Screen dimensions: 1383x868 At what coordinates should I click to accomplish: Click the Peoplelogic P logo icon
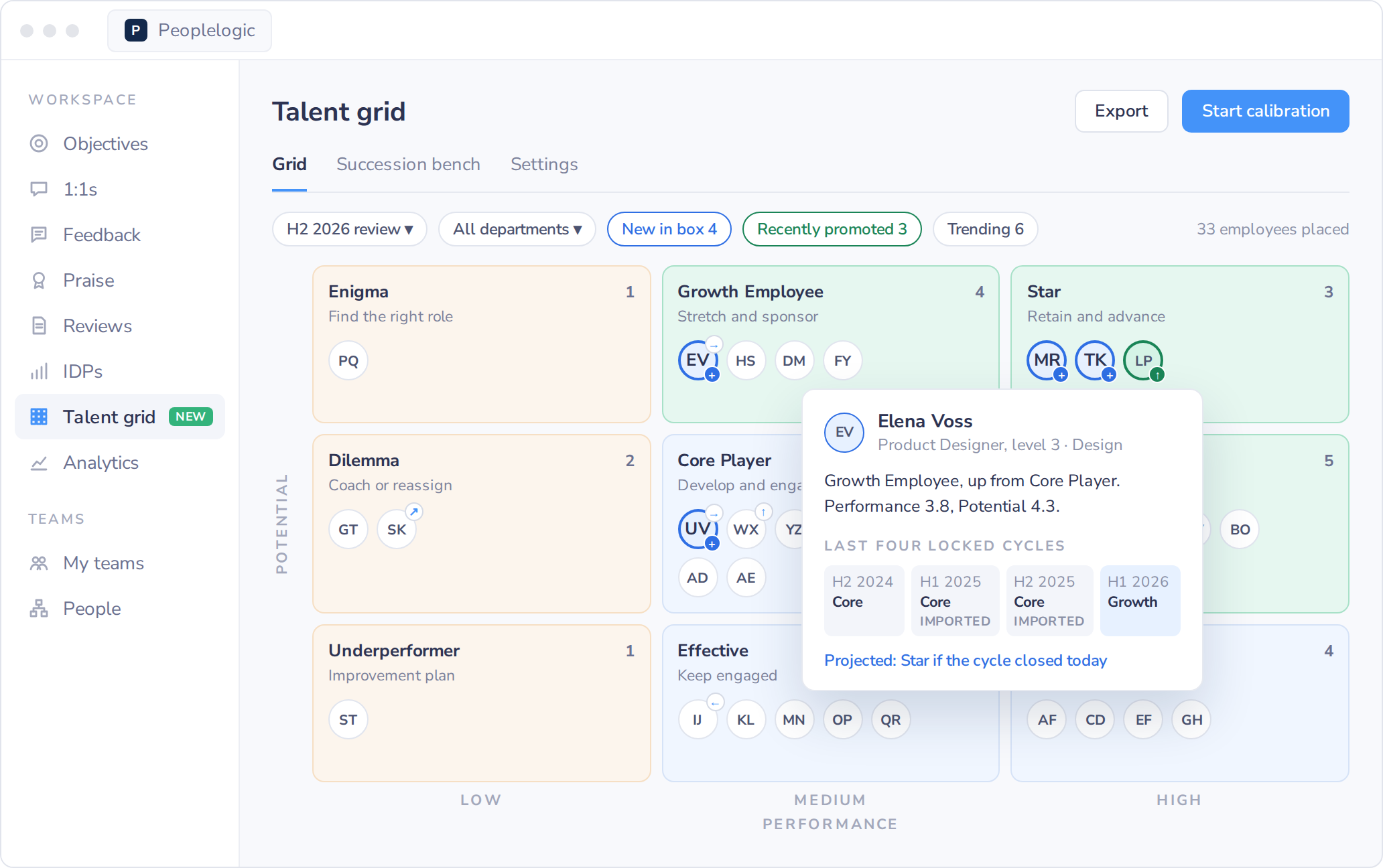pos(136,30)
